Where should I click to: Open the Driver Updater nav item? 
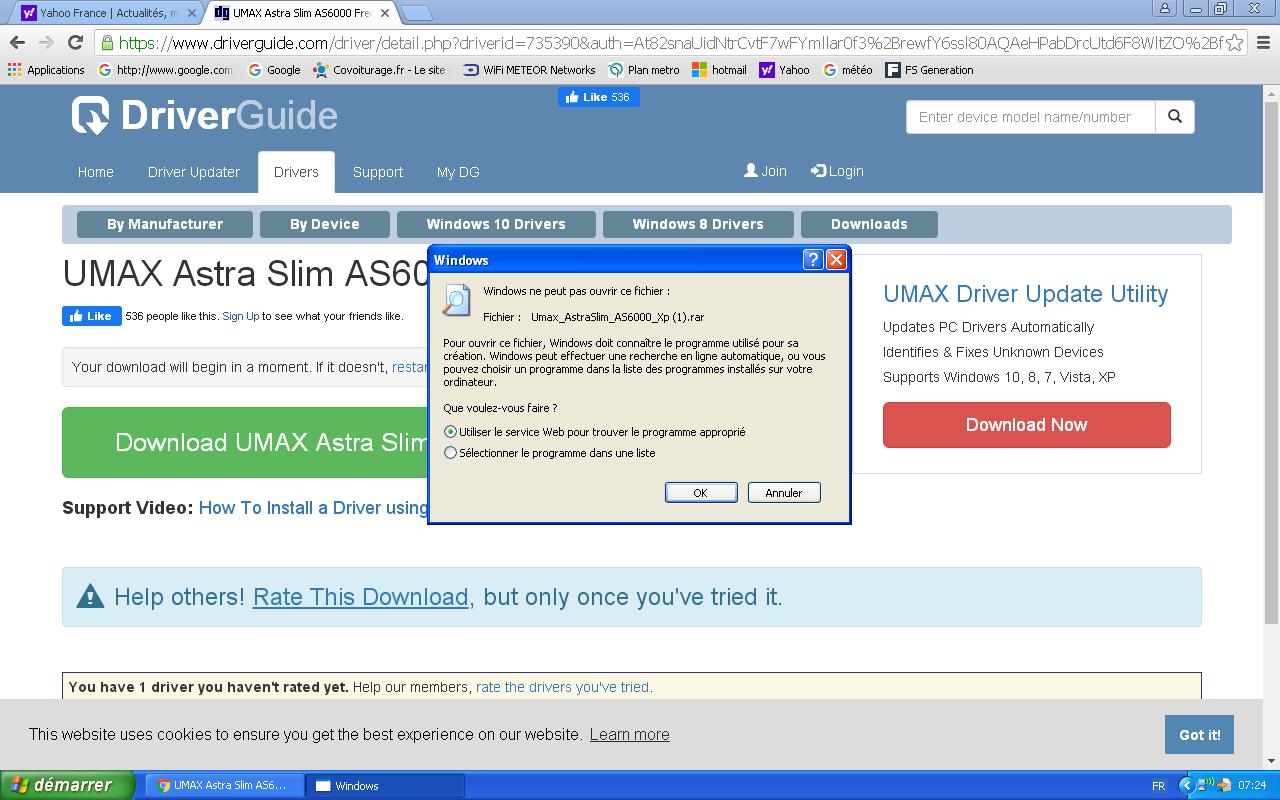(x=194, y=172)
